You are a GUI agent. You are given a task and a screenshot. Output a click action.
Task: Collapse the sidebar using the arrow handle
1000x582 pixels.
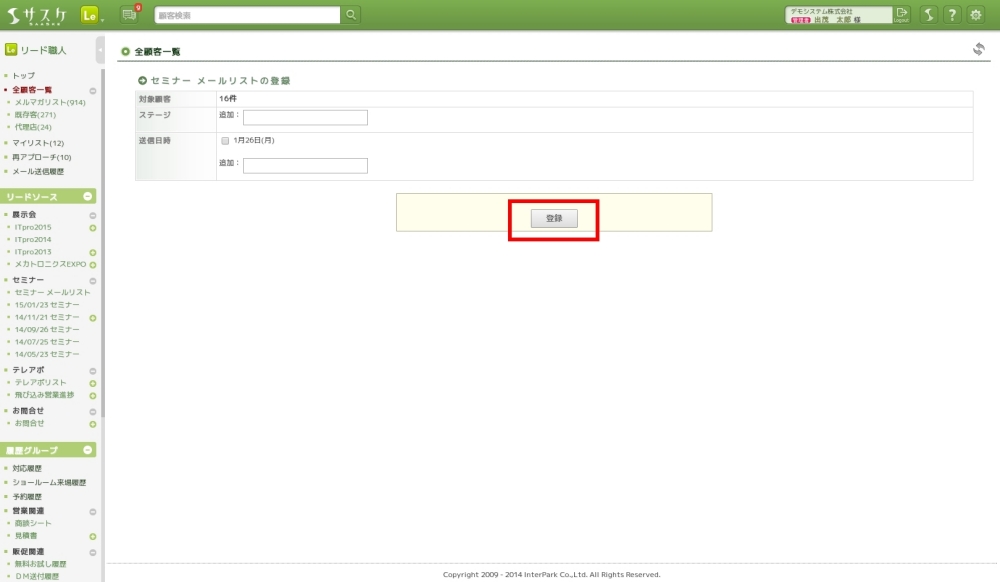[100, 49]
